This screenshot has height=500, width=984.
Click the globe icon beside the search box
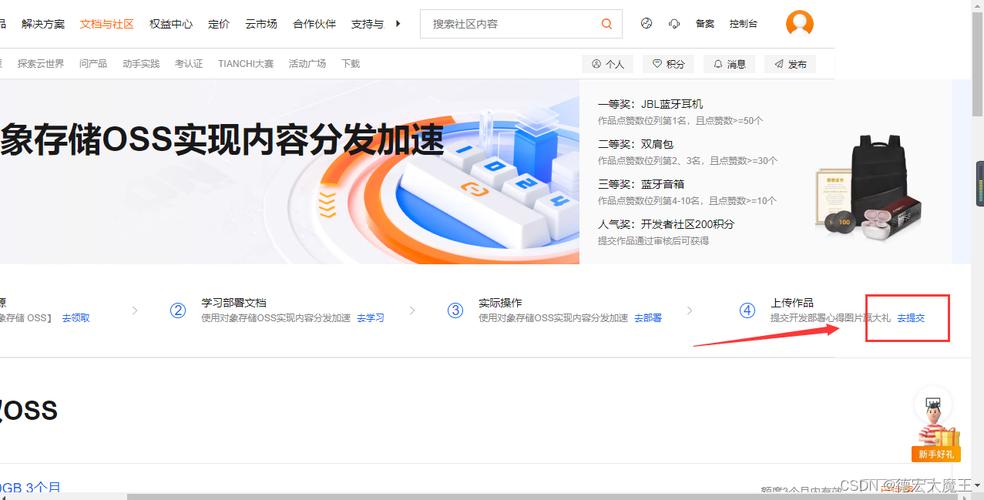pos(646,24)
